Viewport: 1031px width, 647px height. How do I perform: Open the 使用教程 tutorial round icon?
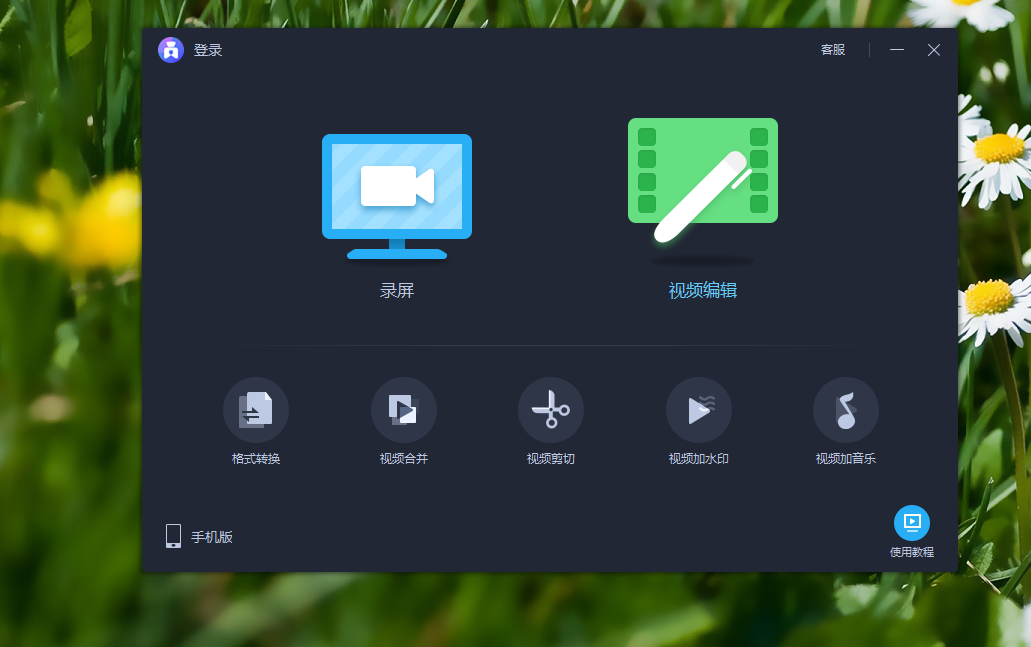pyautogui.click(x=912, y=523)
